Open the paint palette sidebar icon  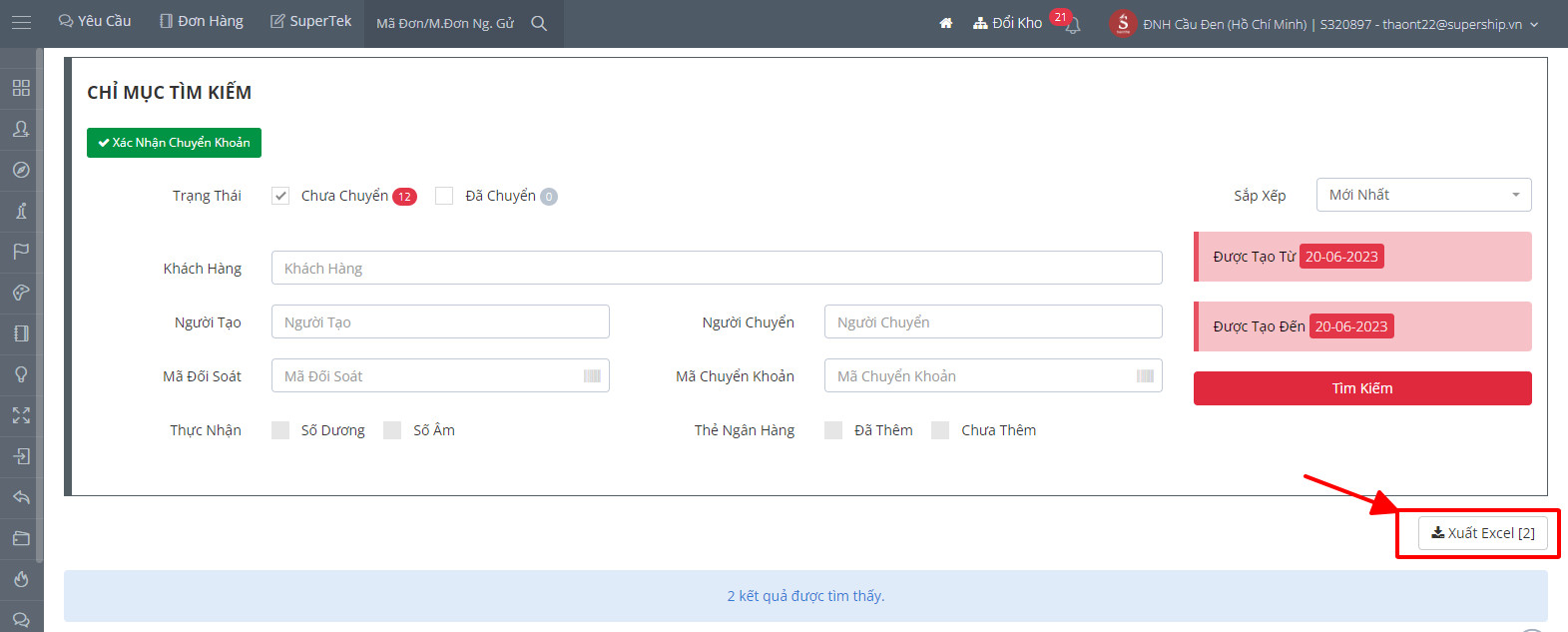tap(21, 293)
